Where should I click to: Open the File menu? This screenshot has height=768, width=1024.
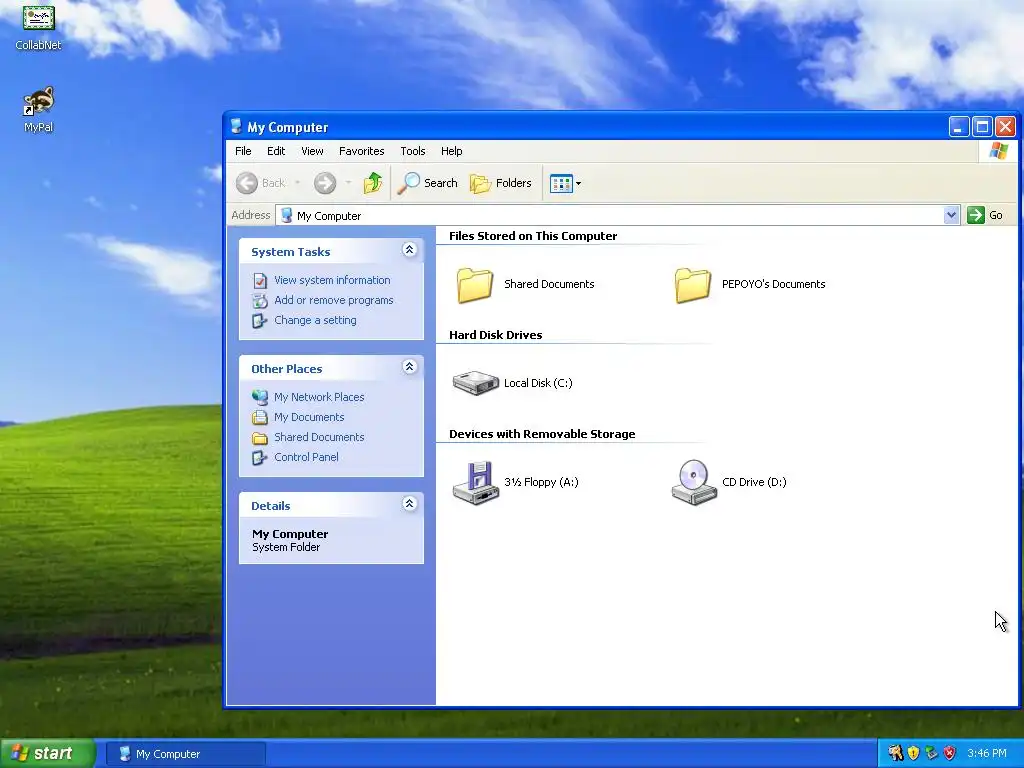[x=243, y=151]
